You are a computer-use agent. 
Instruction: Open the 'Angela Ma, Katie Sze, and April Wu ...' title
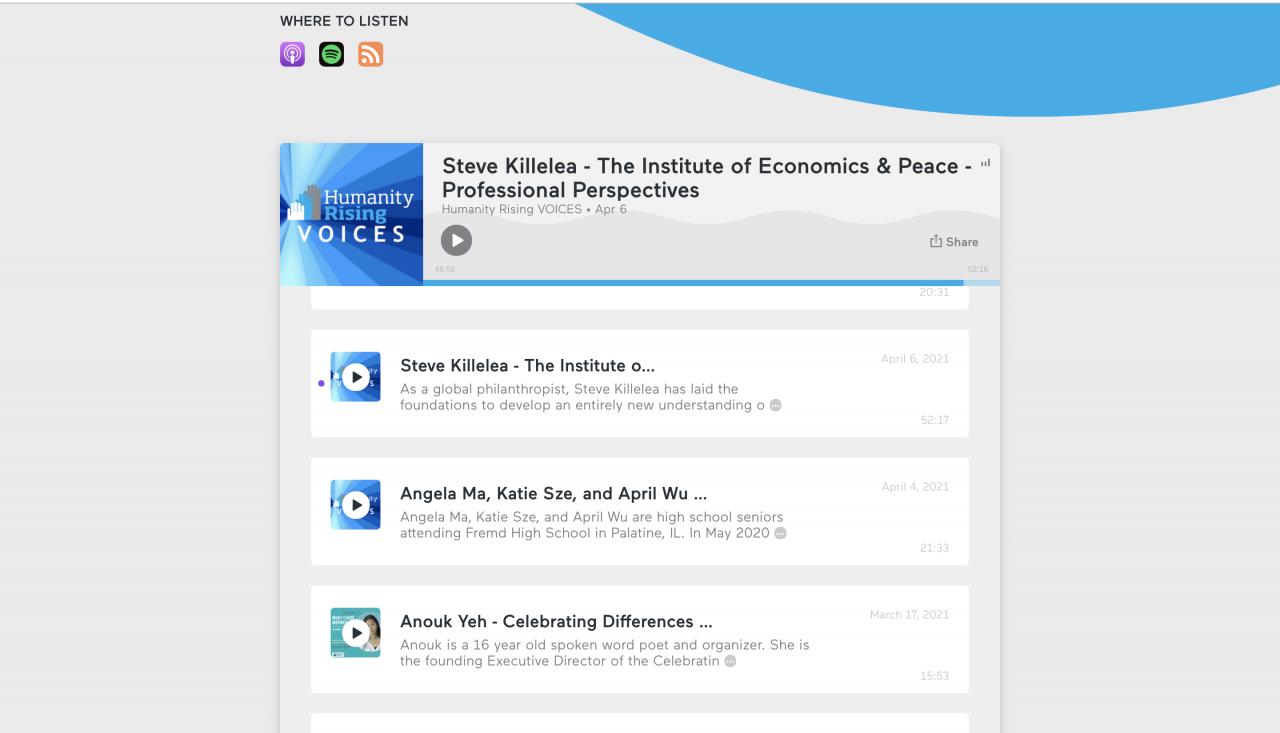(554, 494)
